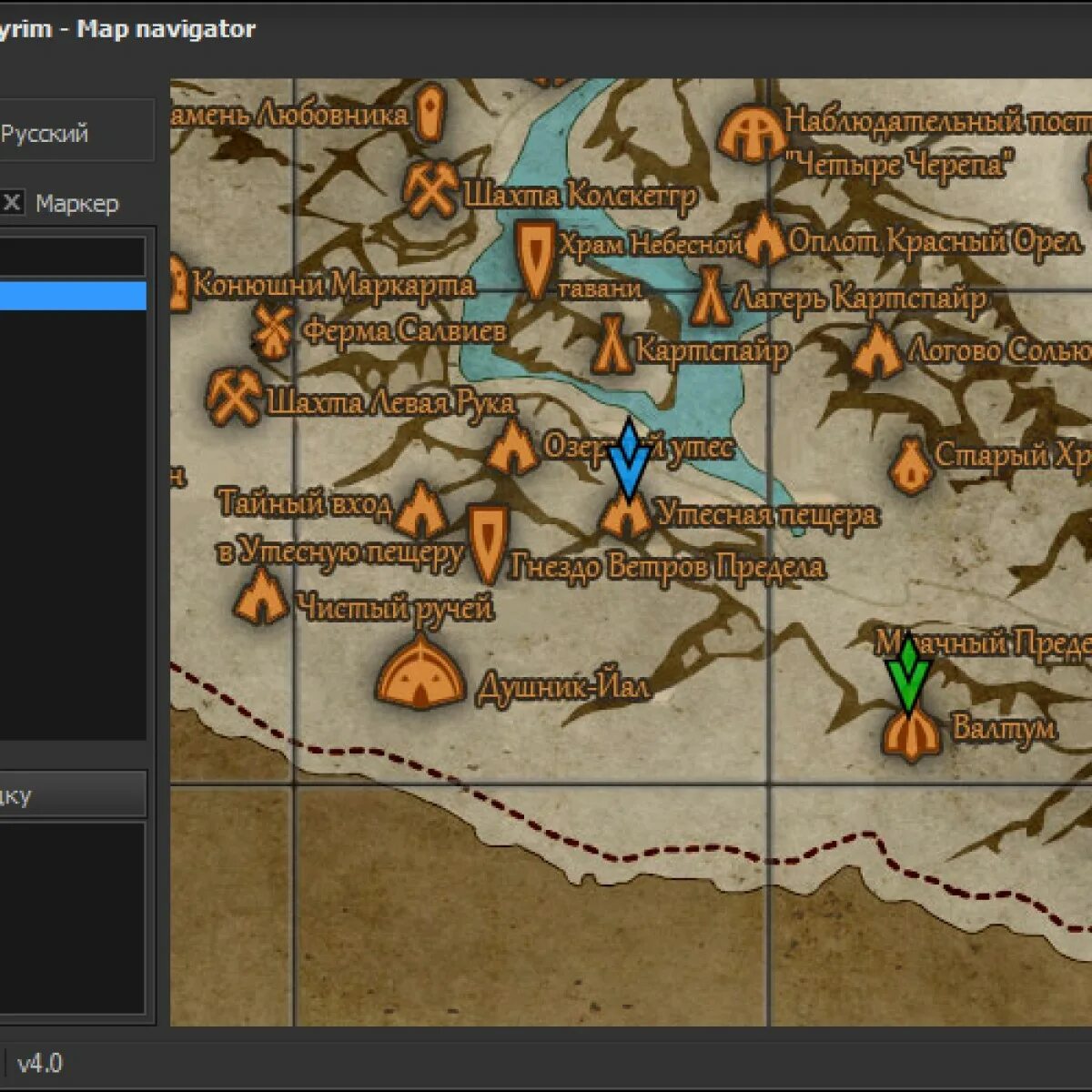The height and width of the screenshot is (1092, 1092).
Task: Click the Оплот Красный Орел icon
Action: click(x=764, y=238)
